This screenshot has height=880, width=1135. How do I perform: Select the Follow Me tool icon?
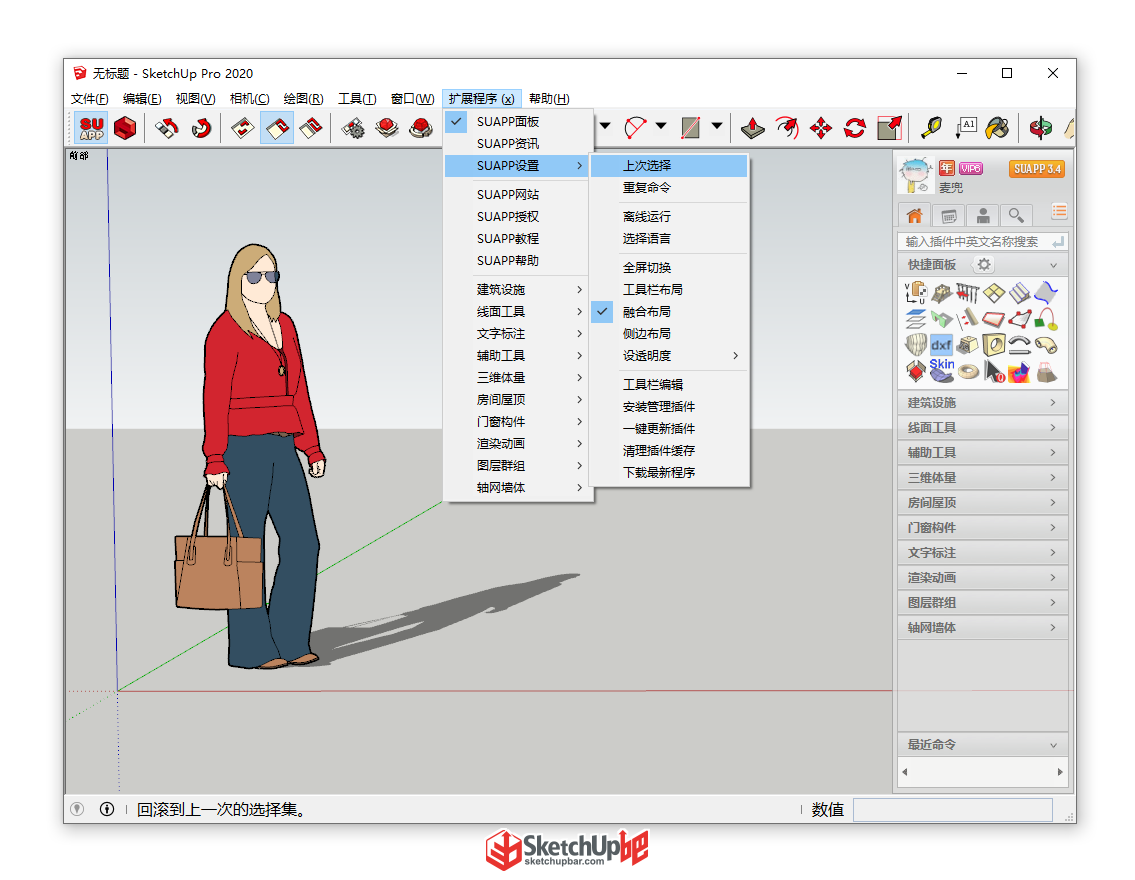tap(787, 128)
